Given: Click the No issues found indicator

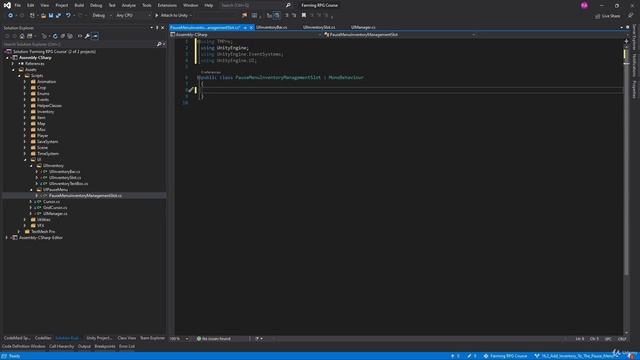Looking at the screenshot, I should pos(214,339).
